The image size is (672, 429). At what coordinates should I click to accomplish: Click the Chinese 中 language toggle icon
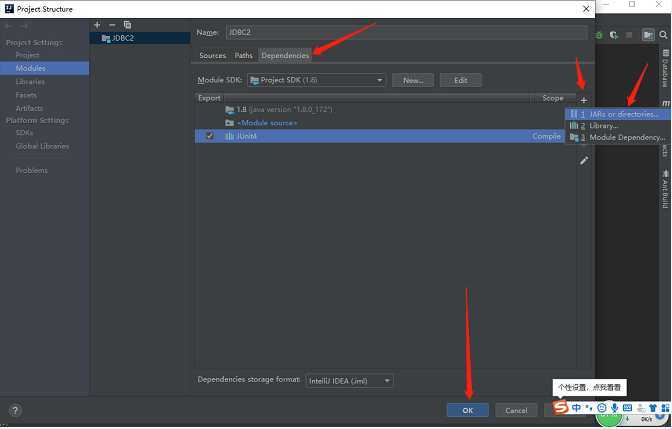coord(576,408)
